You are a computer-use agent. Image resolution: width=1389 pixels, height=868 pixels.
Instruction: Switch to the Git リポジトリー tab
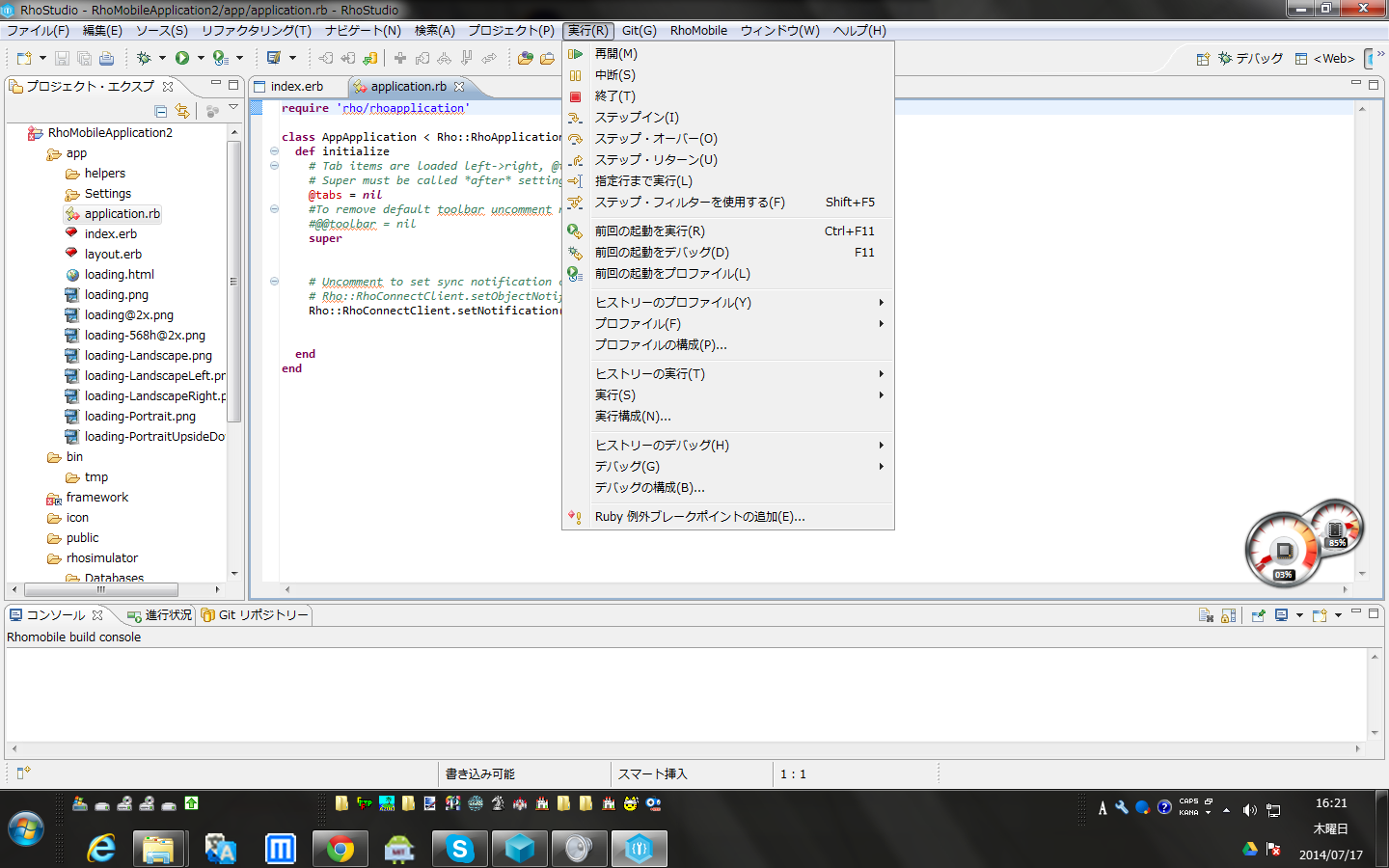coord(255,615)
